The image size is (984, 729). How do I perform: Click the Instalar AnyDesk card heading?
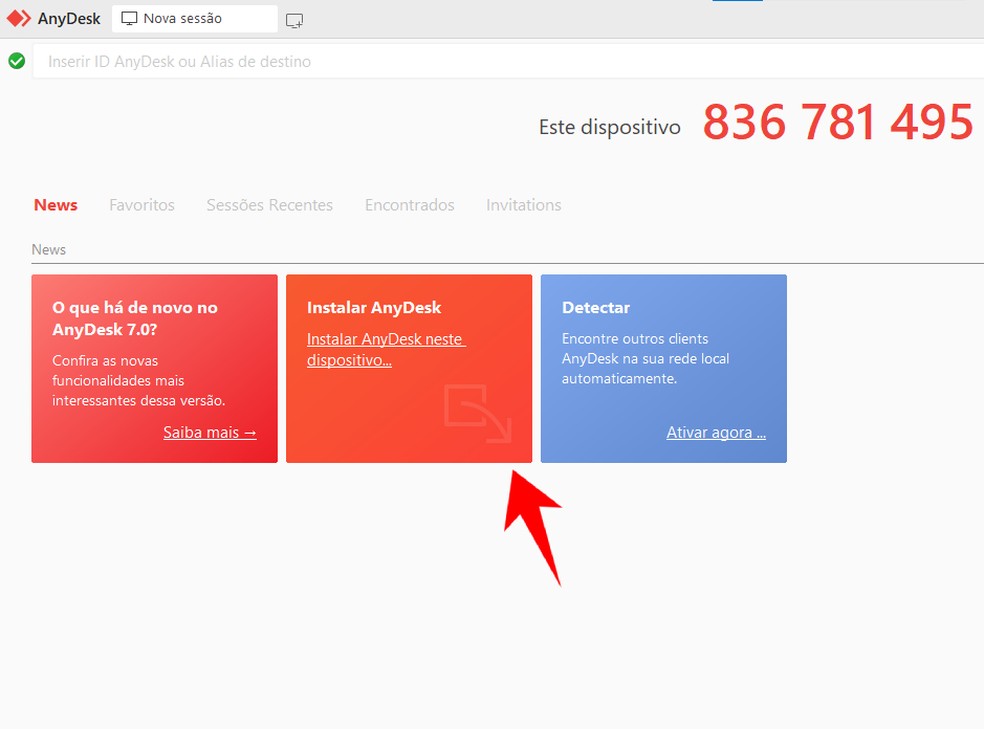372,307
